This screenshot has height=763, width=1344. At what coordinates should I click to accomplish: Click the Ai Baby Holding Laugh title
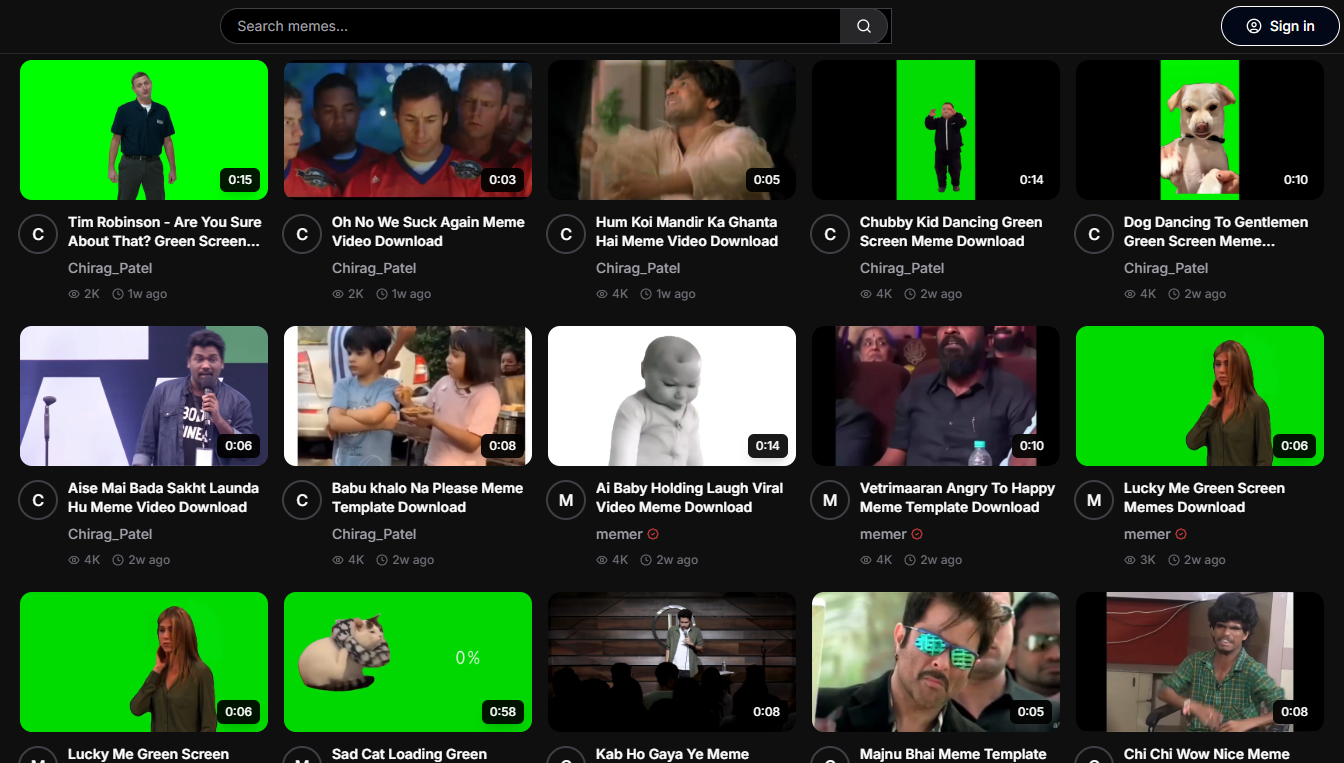[x=691, y=497]
